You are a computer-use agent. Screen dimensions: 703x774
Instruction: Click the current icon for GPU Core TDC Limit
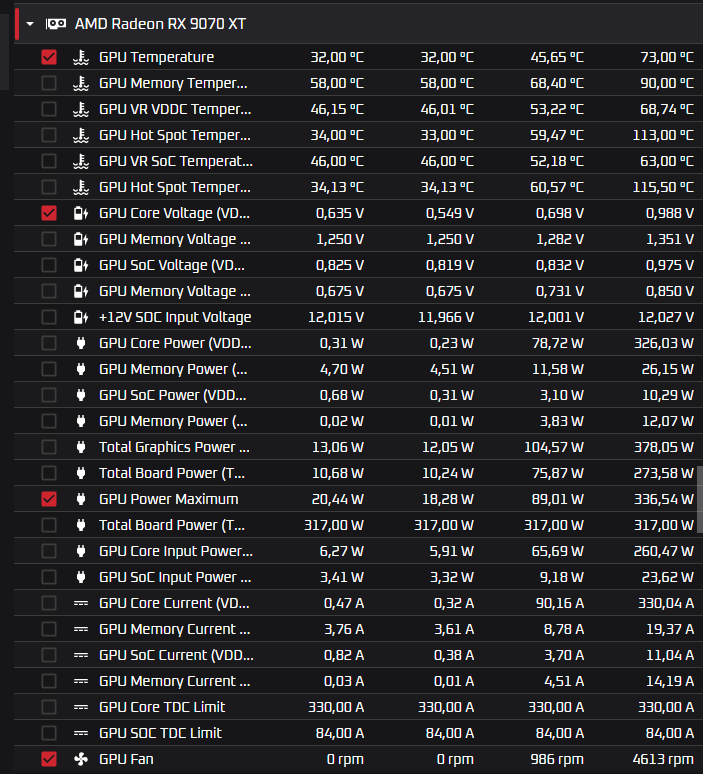click(x=81, y=707)
